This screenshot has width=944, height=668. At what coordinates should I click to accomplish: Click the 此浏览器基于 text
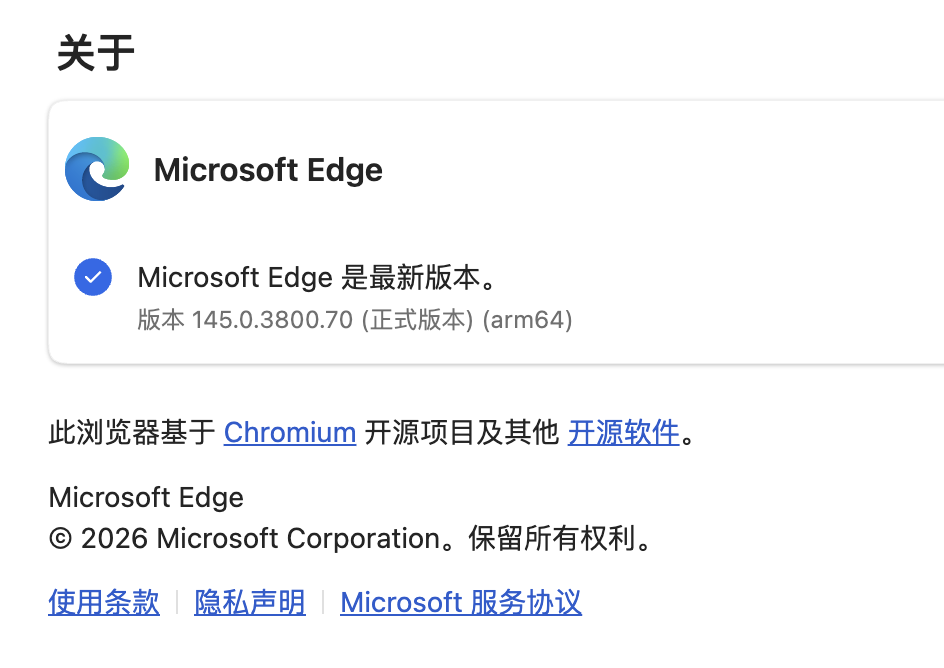pyautogui.click(x=132, y=432)
